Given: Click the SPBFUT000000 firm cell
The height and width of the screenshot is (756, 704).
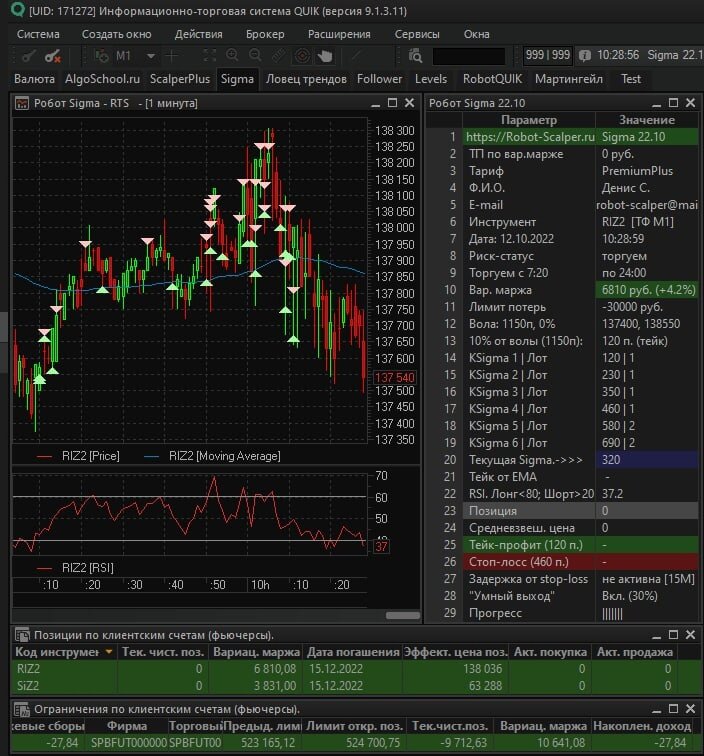Looking at the screenshot, I should (x=128, y=742).
